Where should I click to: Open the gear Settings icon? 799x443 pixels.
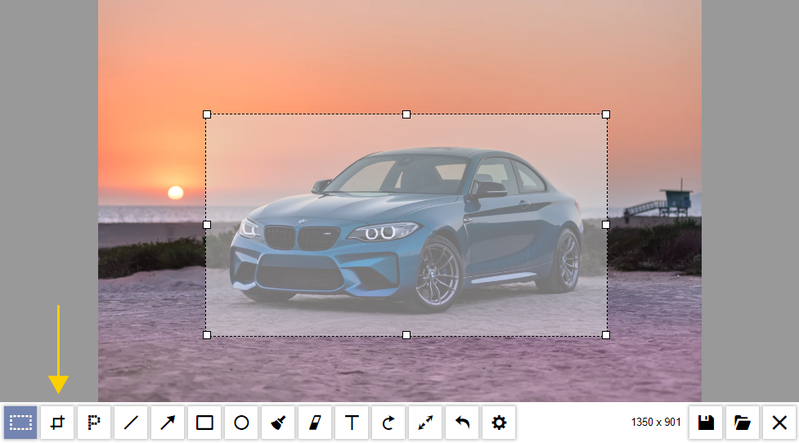(x=499, y=423)
